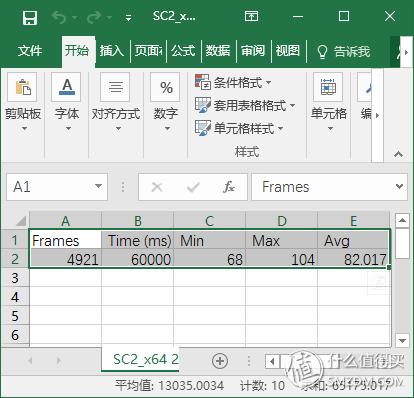Switch to the 插入 ribbon tab
414x398 pixels.
tap(112, 51)
